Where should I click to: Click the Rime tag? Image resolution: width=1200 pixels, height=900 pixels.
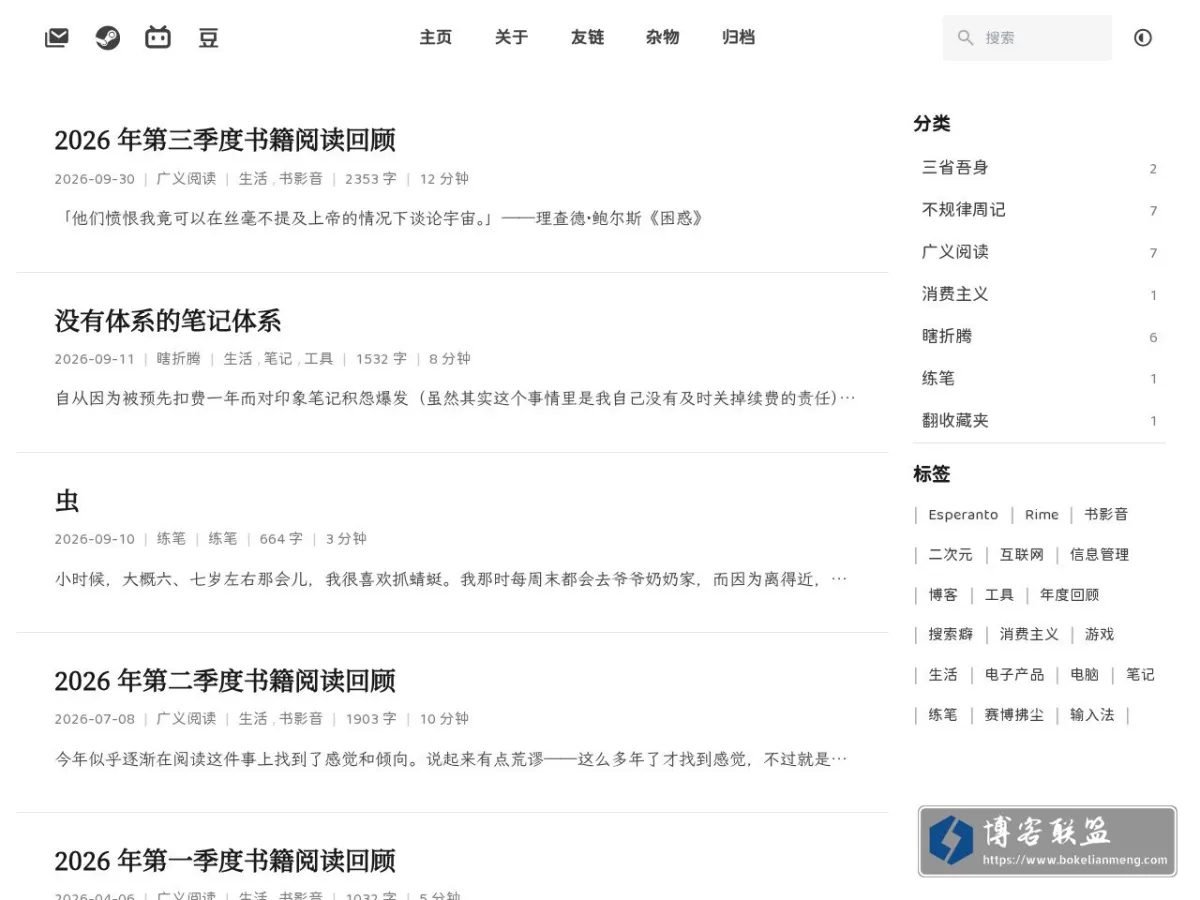pyautogui.click(x=1041, y=515)
